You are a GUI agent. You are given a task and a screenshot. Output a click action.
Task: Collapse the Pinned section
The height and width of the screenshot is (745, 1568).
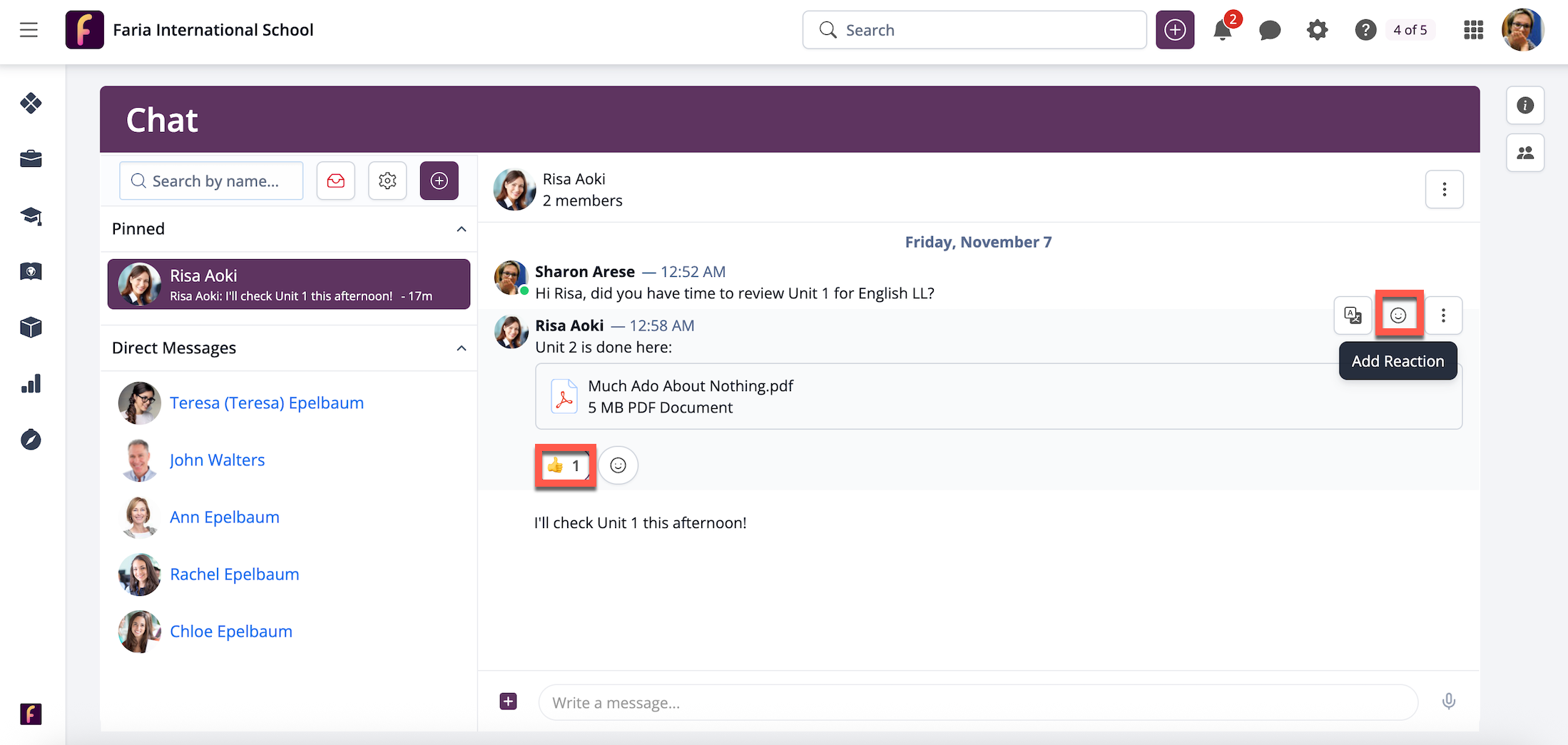461,229
